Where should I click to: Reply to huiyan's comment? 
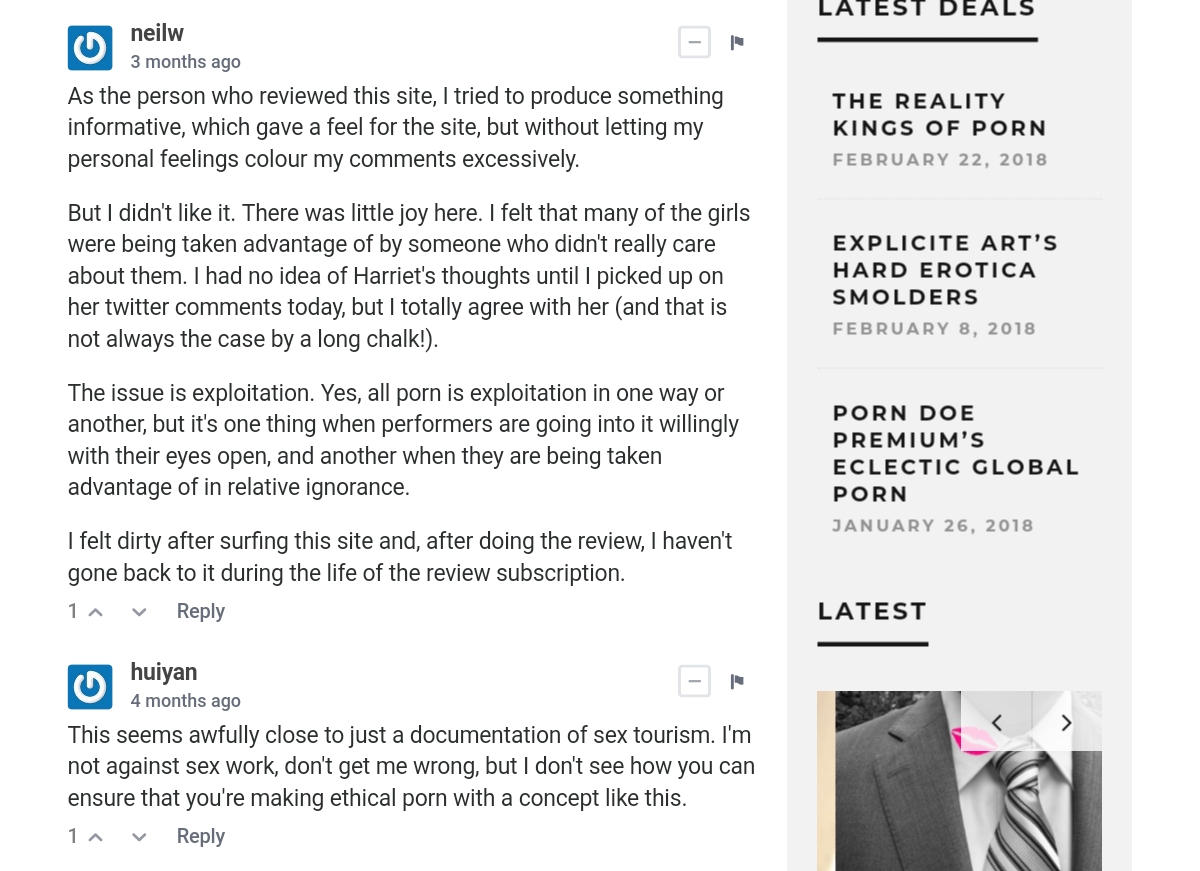(200, 837)
